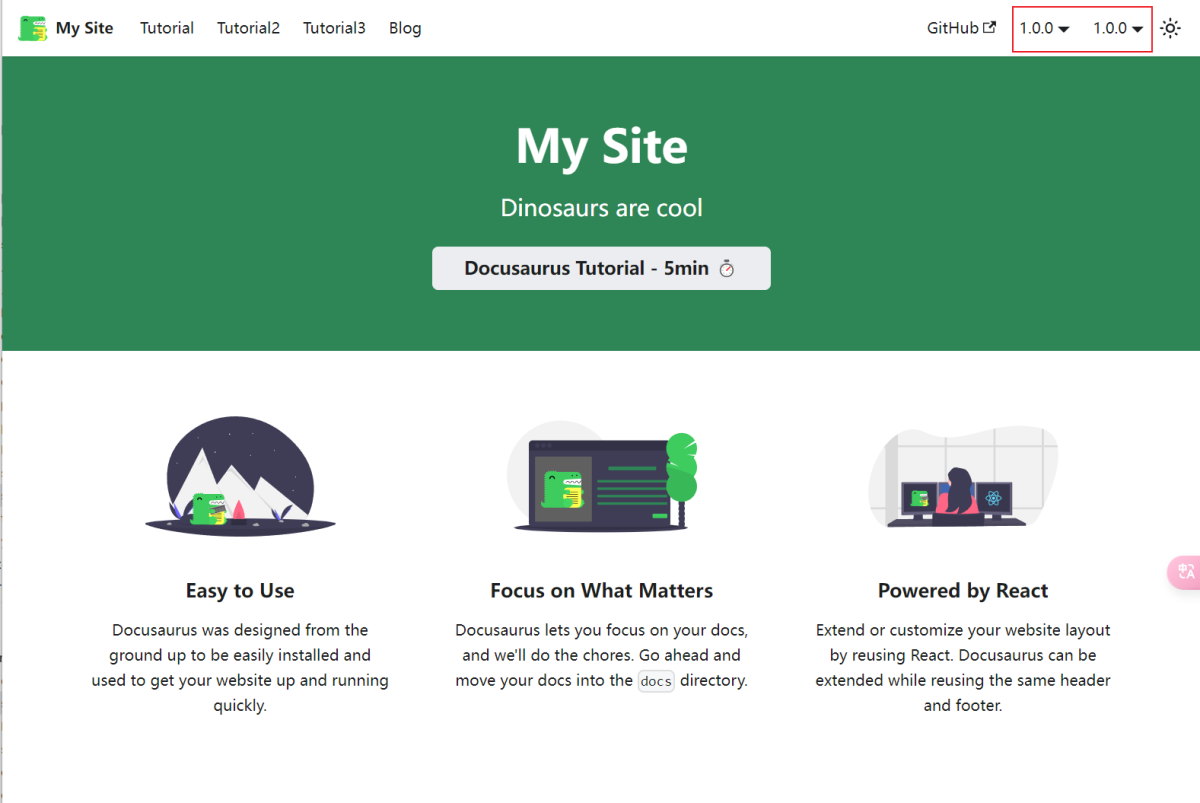The image size is (1200, 803).
Task: Toggle the light/dark mode sun icon
Action: coord(1170,28)
